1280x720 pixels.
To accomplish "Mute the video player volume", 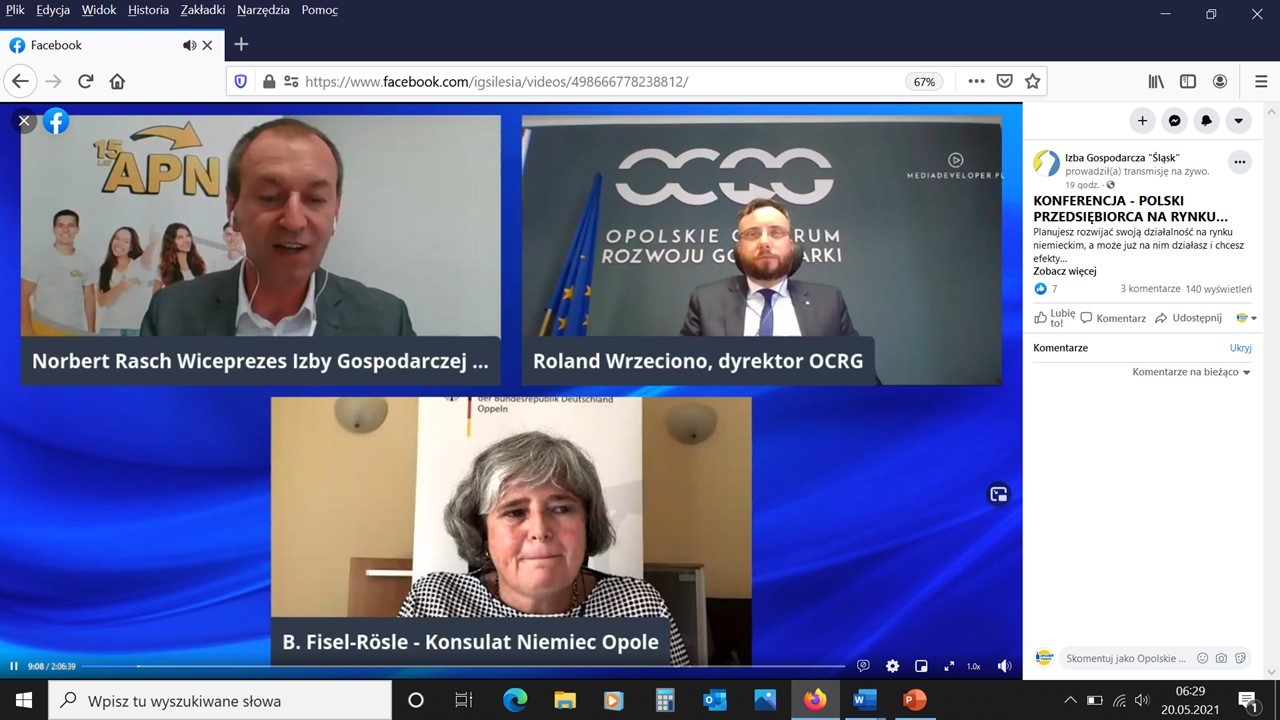I will 1004,666.
